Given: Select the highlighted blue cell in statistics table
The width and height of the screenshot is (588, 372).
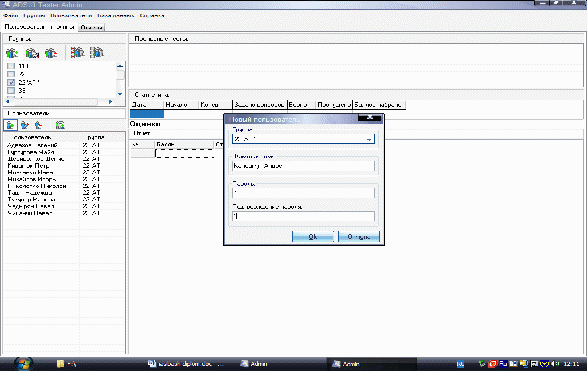Looking at the screenshot, I should pyautogui.click(x=147, y=114).
